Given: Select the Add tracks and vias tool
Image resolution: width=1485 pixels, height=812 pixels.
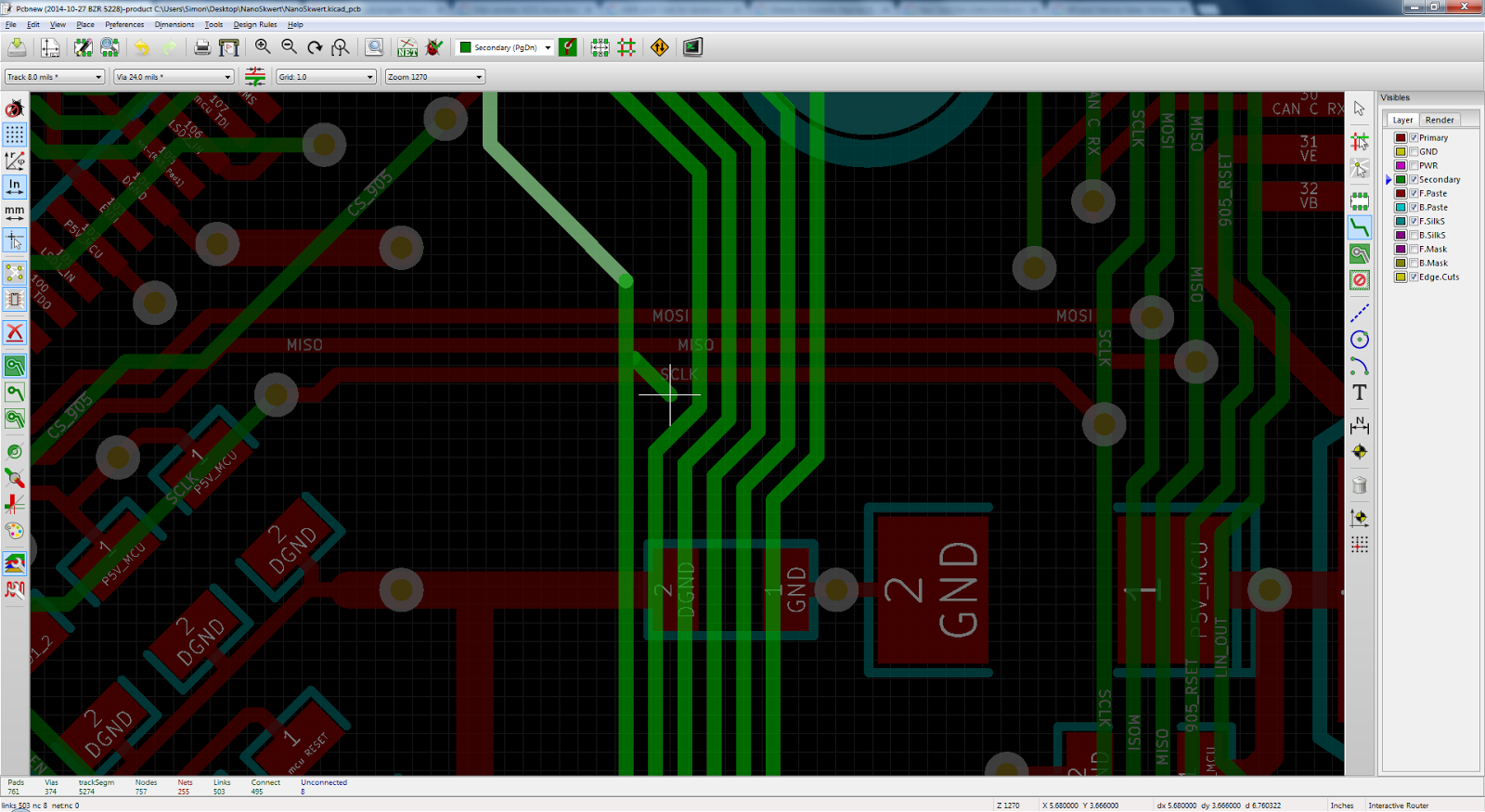Looking at the screenshot, I should click(x=1360, y=227).
